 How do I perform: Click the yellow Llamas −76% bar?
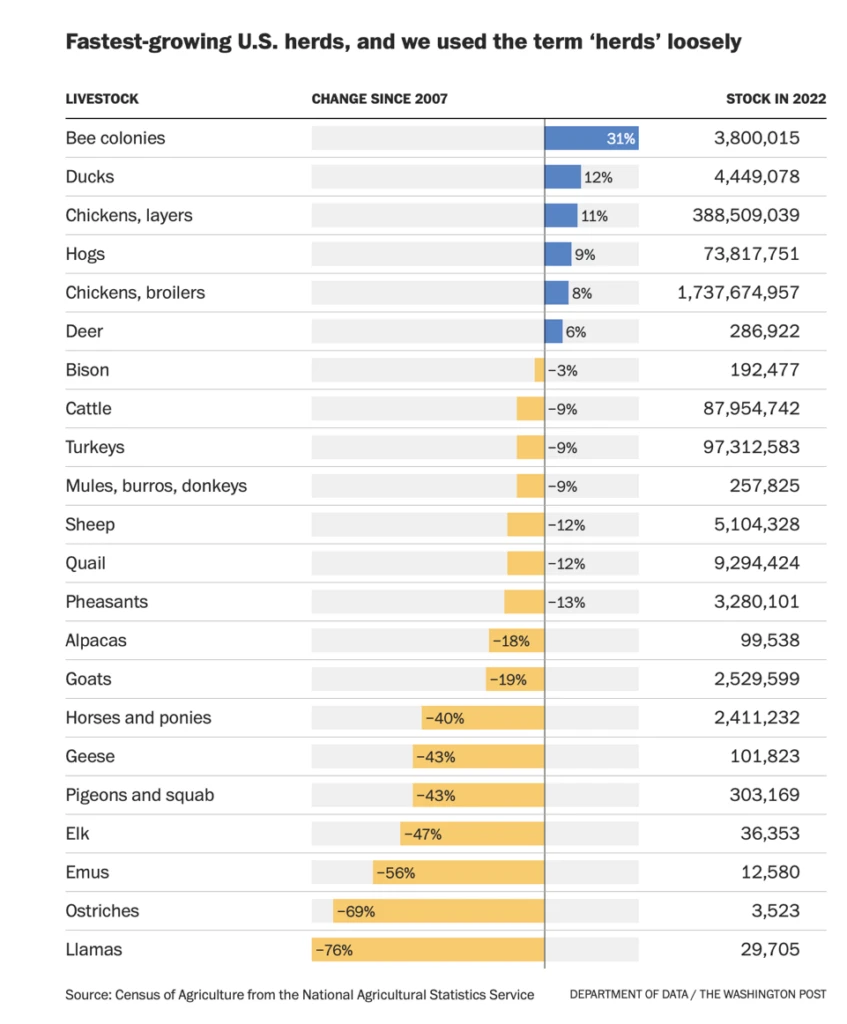pos(428,950)
